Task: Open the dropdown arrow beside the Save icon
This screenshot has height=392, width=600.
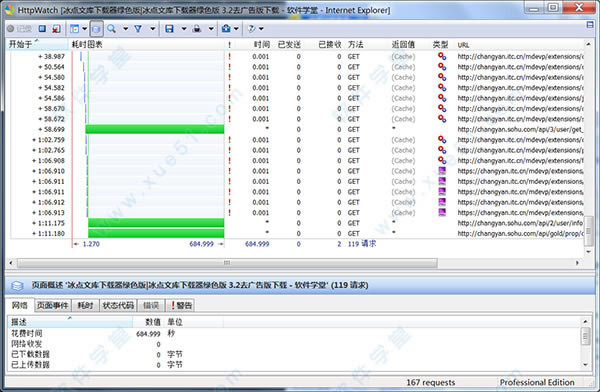Action: [x=184, y=29]
